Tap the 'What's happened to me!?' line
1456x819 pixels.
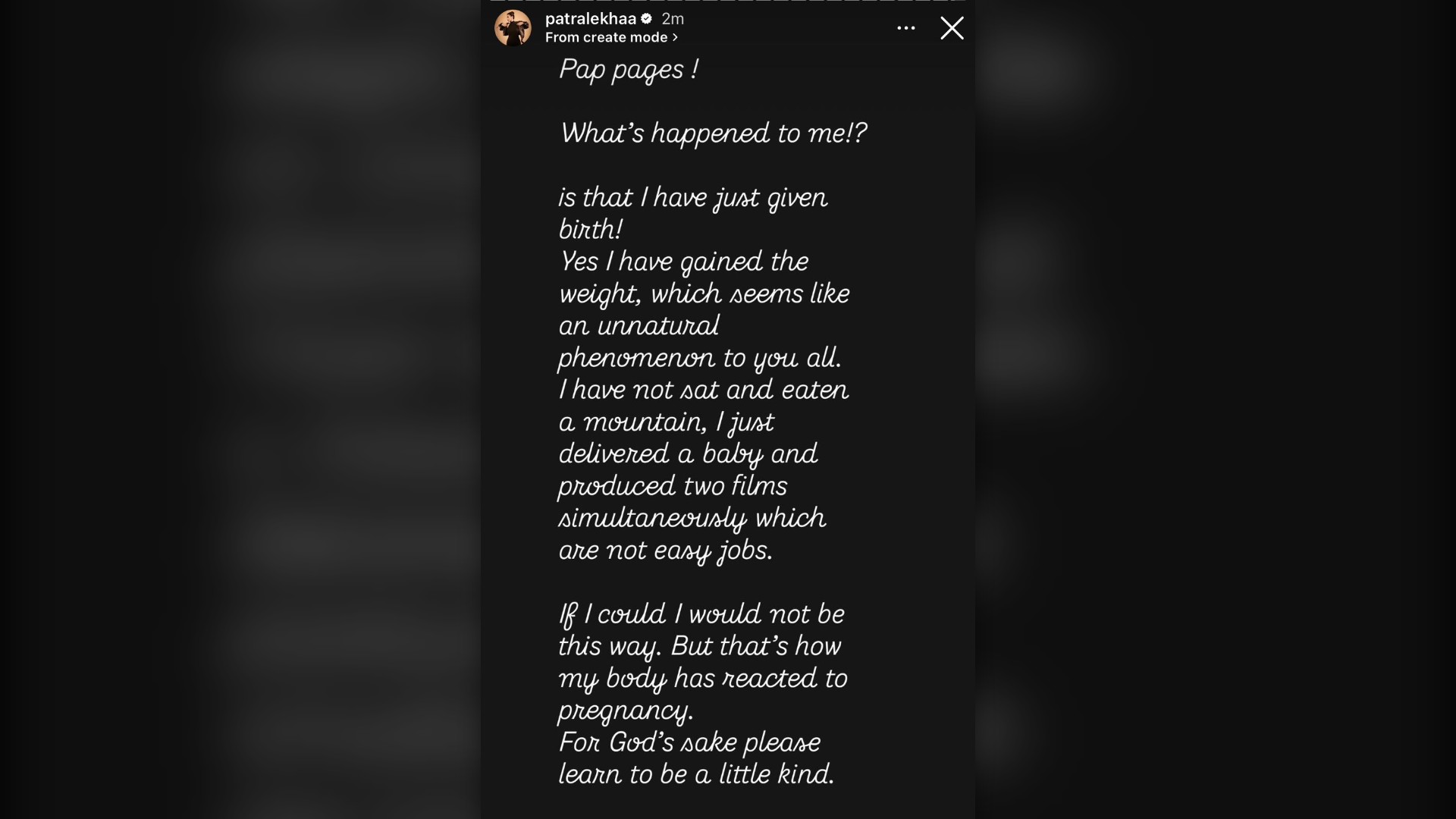(x=712, y=133)
